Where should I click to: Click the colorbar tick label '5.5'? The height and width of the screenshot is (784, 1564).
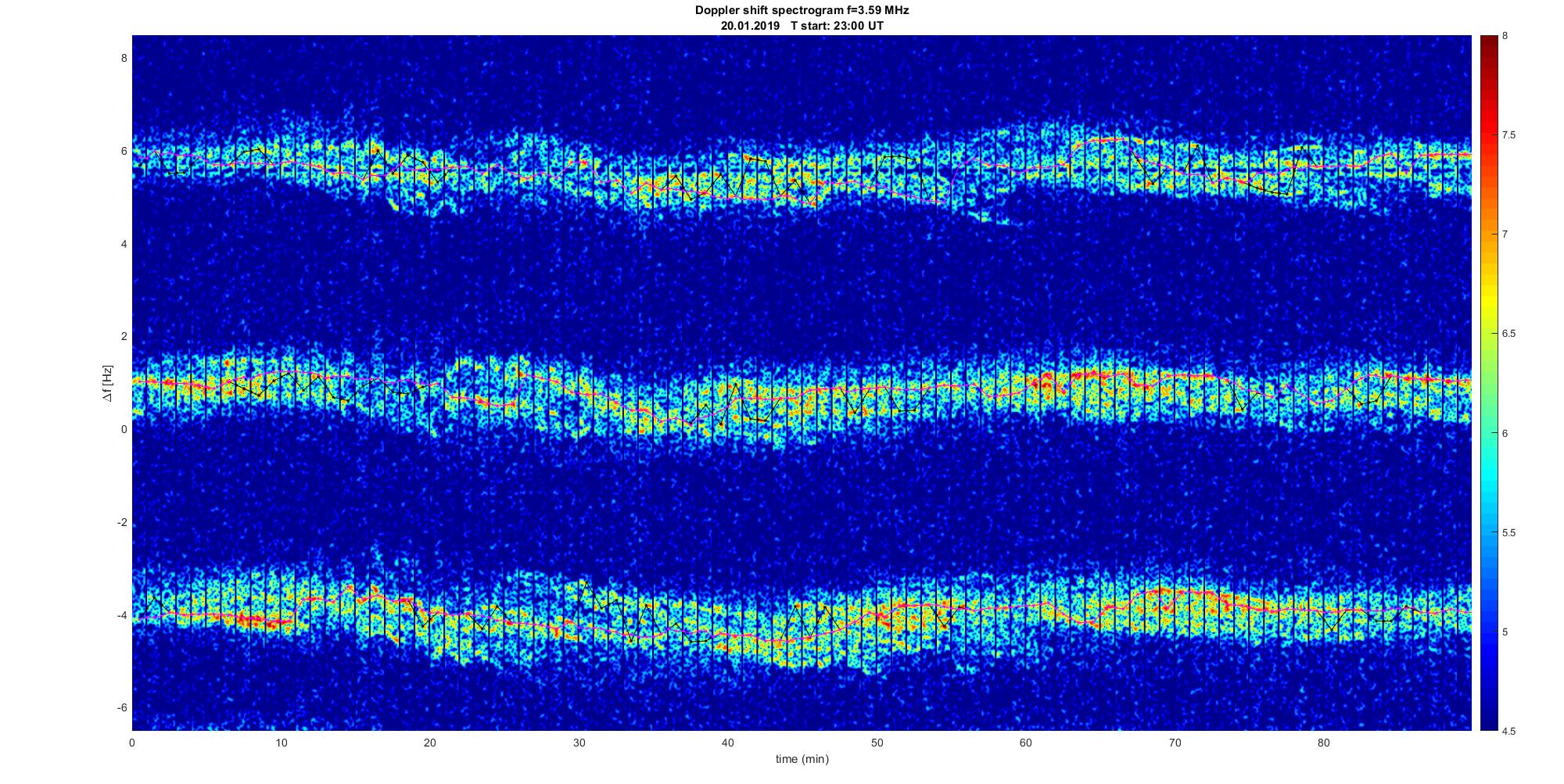[1508, 533]
